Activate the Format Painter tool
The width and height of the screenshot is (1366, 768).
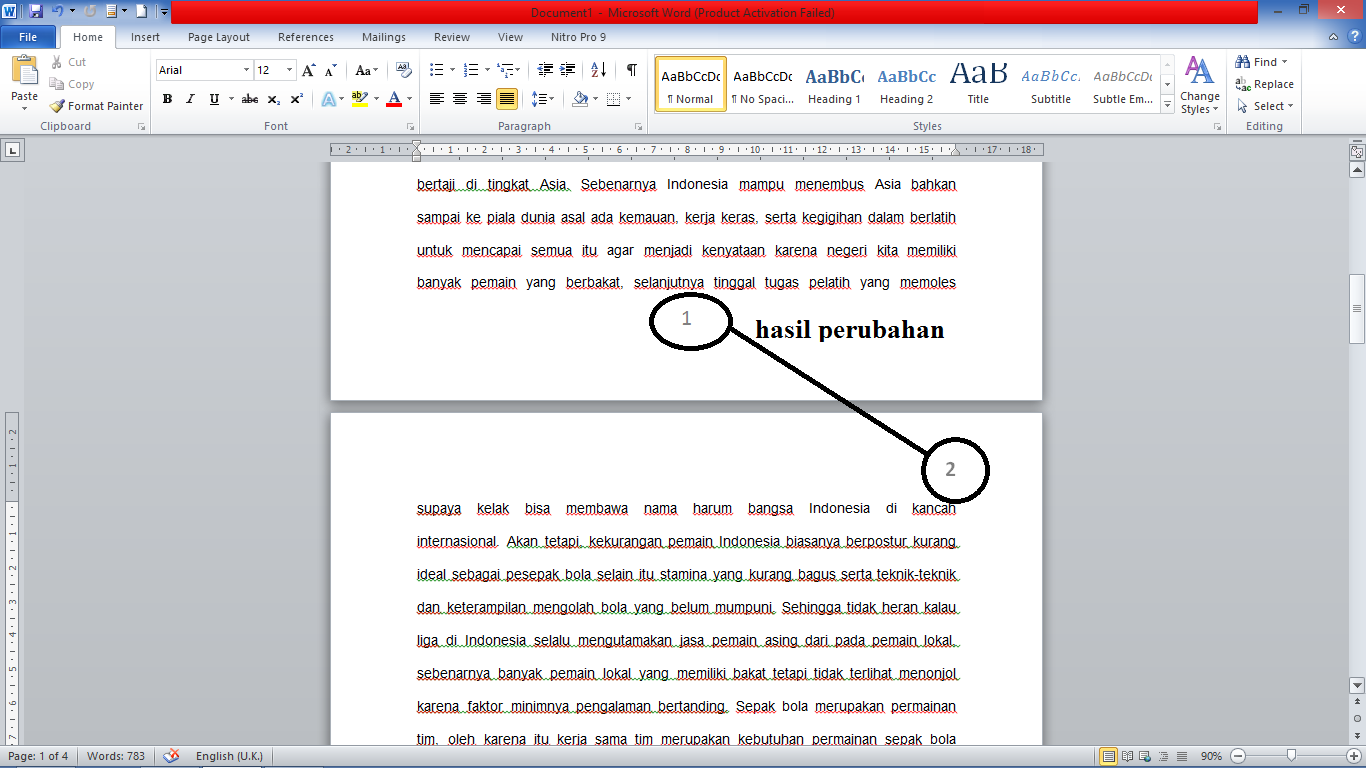click(x=96, y=106)
